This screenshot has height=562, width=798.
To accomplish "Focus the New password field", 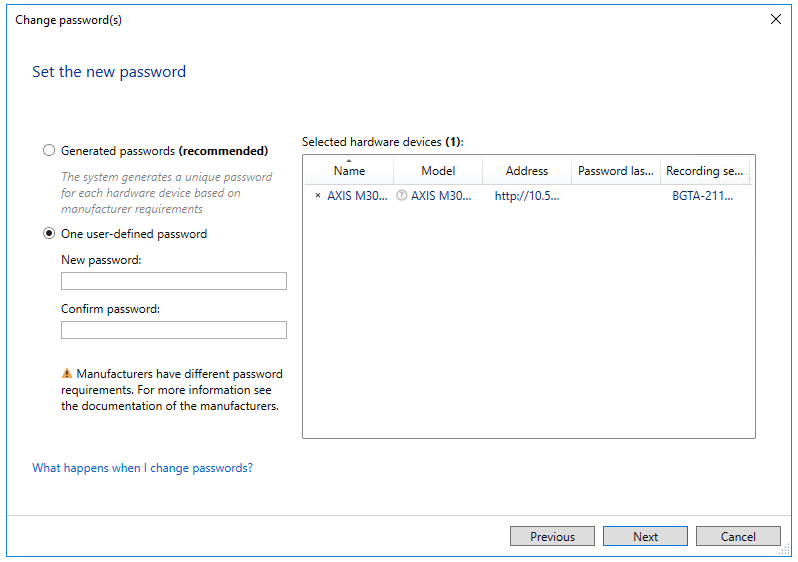I will [x=173, y=281].
